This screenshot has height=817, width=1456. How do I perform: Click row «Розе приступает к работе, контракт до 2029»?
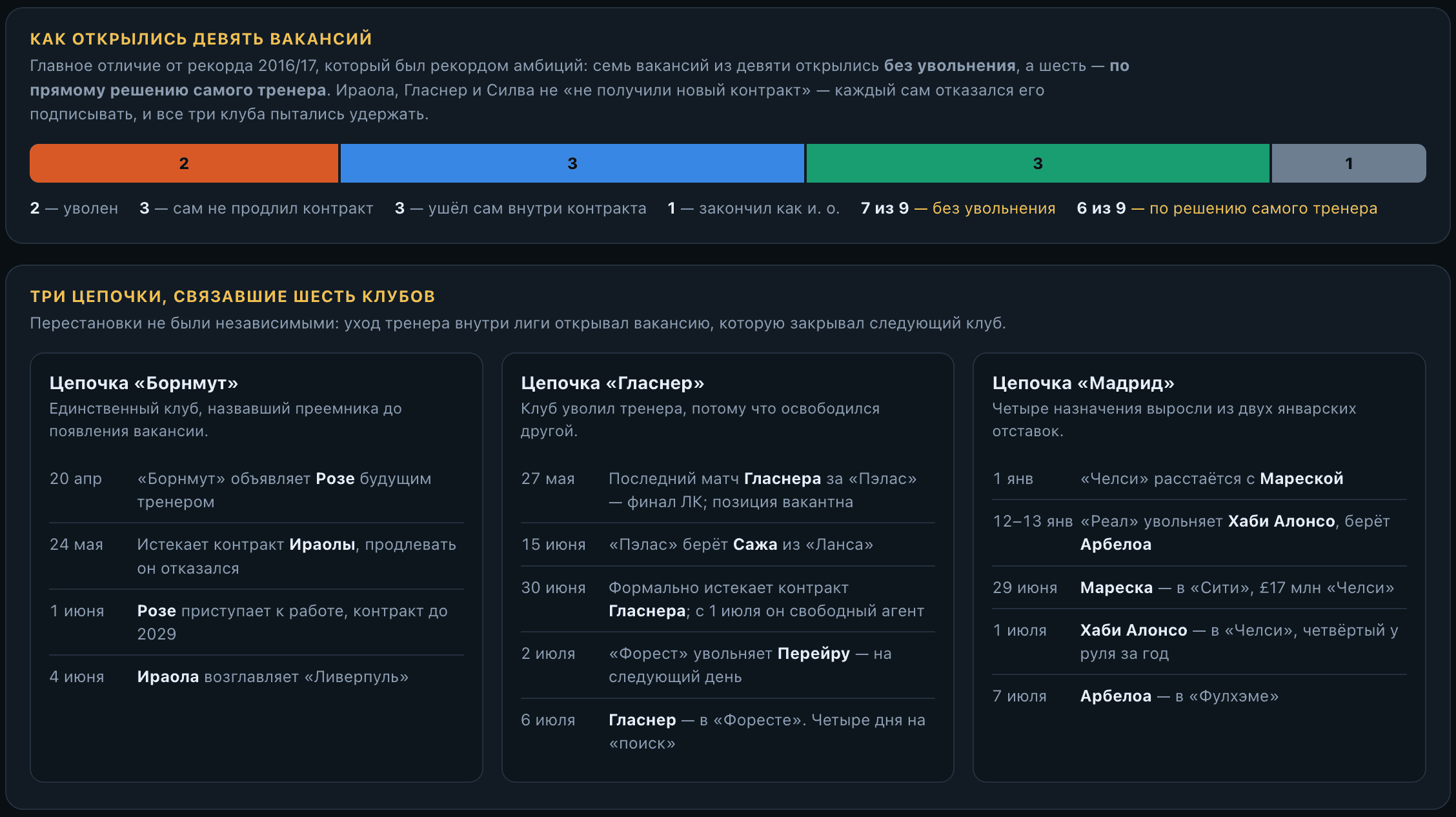coord(256,622)
